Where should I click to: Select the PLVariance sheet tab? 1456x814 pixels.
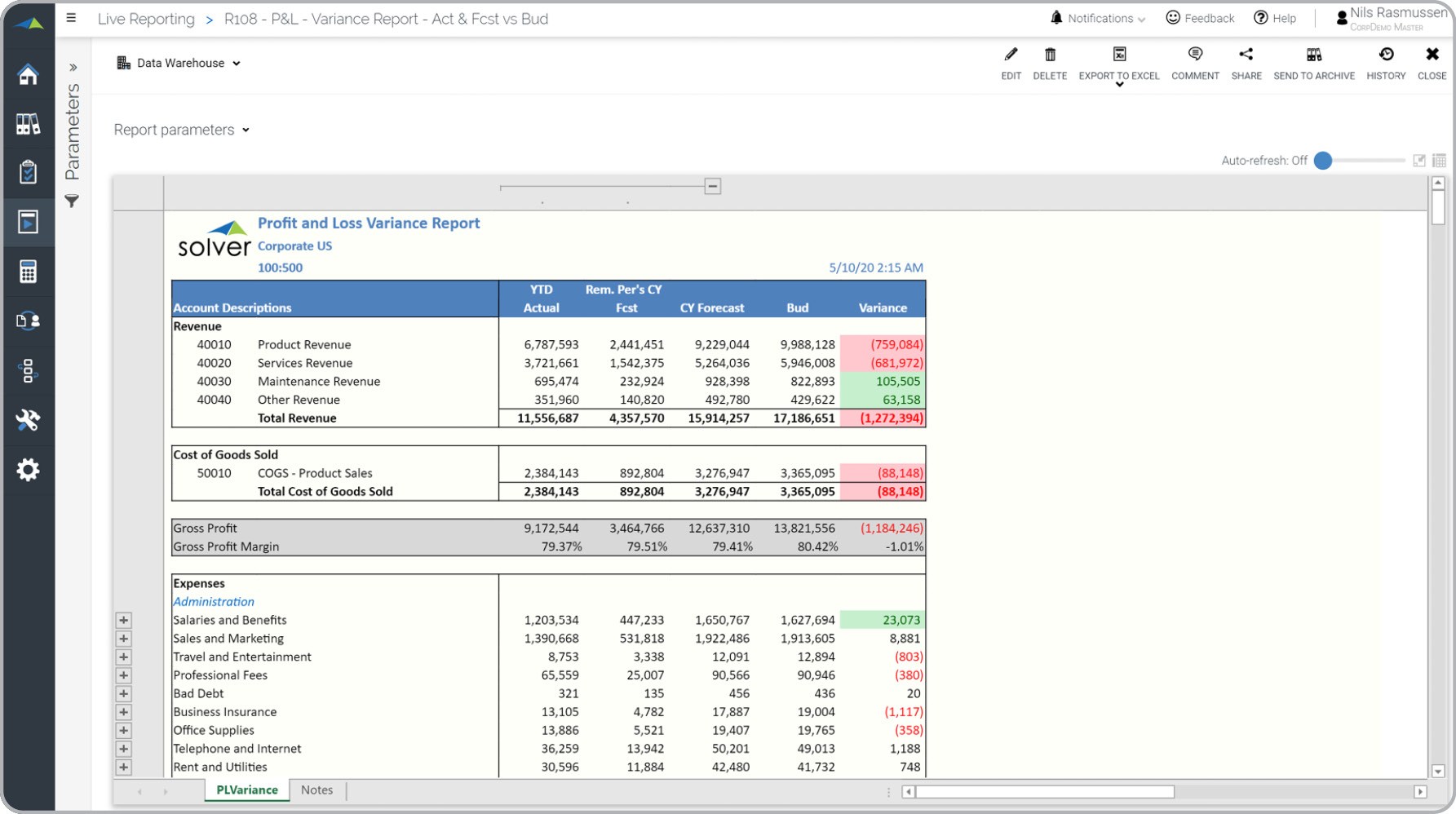pyautogui.click(x=247, y=790)
